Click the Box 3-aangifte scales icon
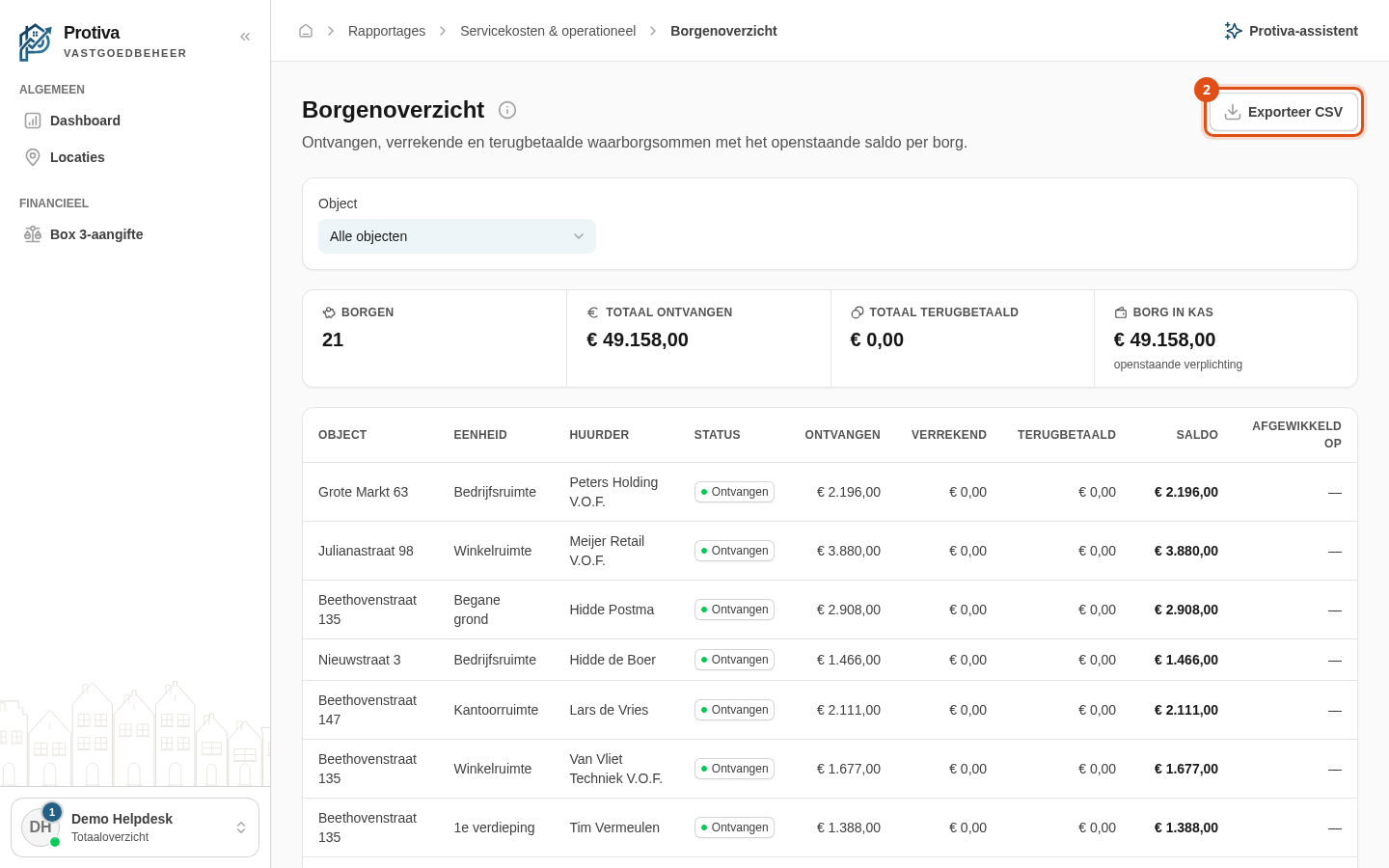This screenshot has height=868, width=1389. tap(33, 234)
